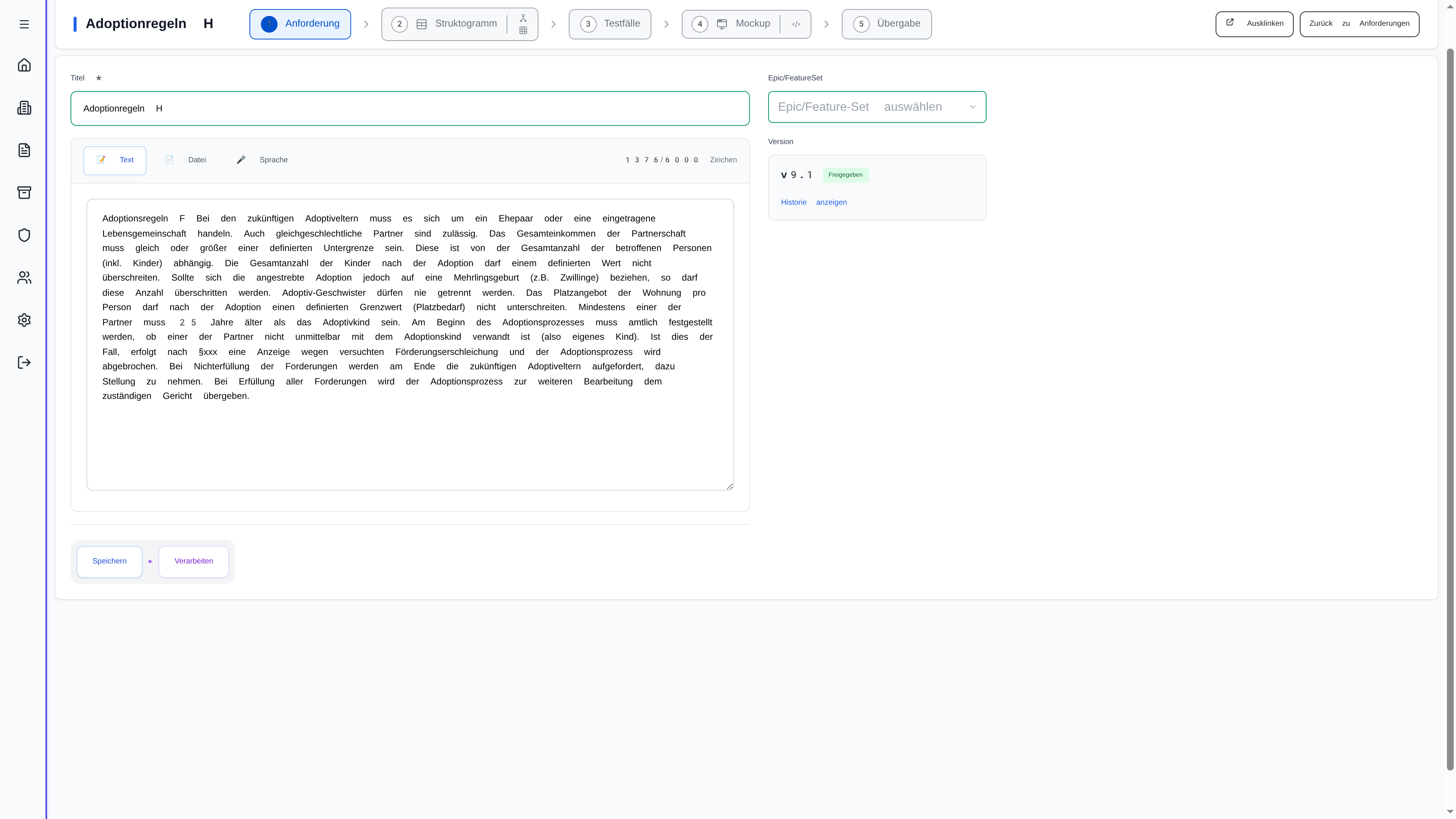Expand the sidebar via the hamburger menu

[24, 24]
